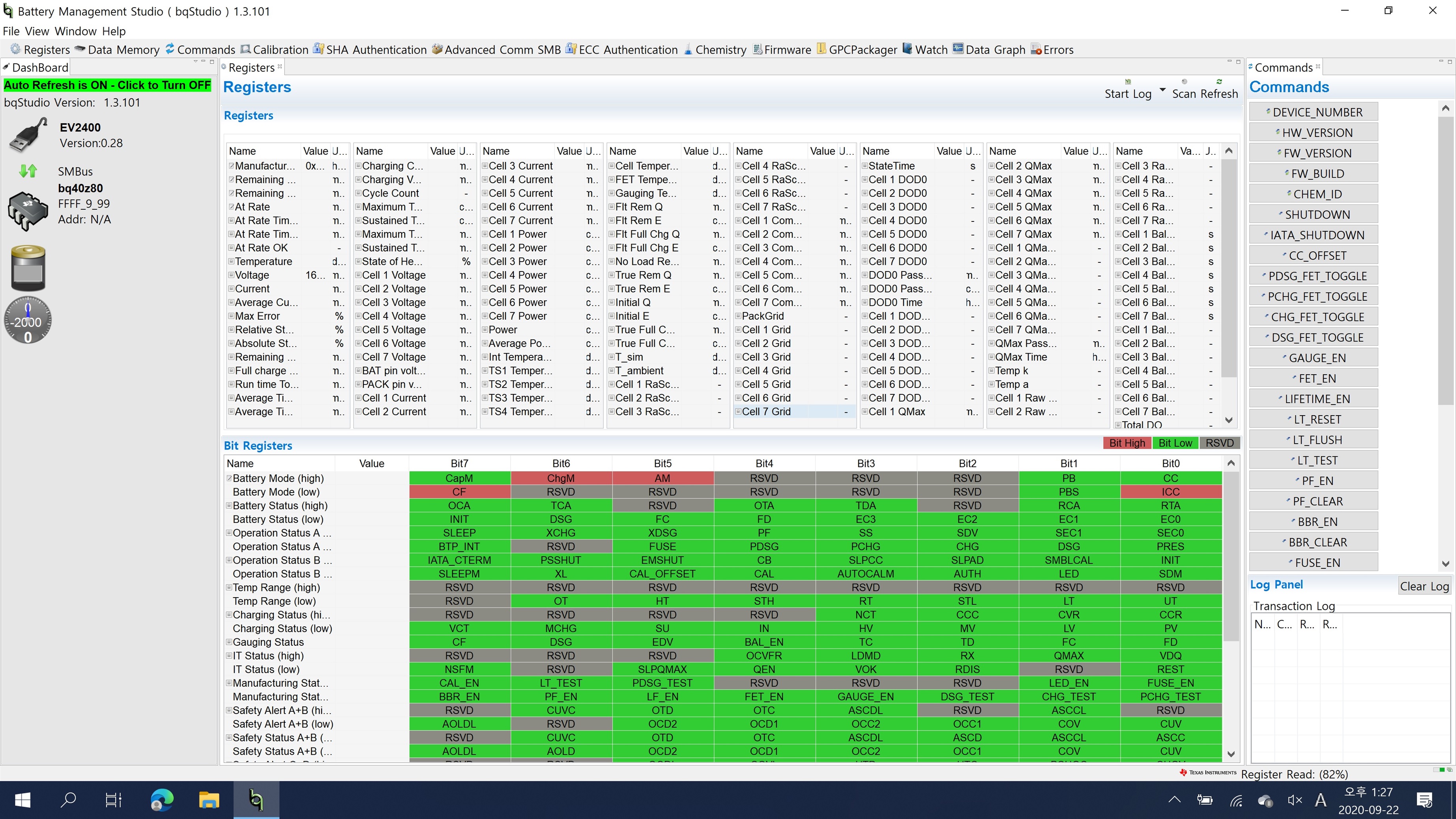Viewport: 1456px width, 819px height.
Task: Open the View menu
Action: [x=37, y=31]
